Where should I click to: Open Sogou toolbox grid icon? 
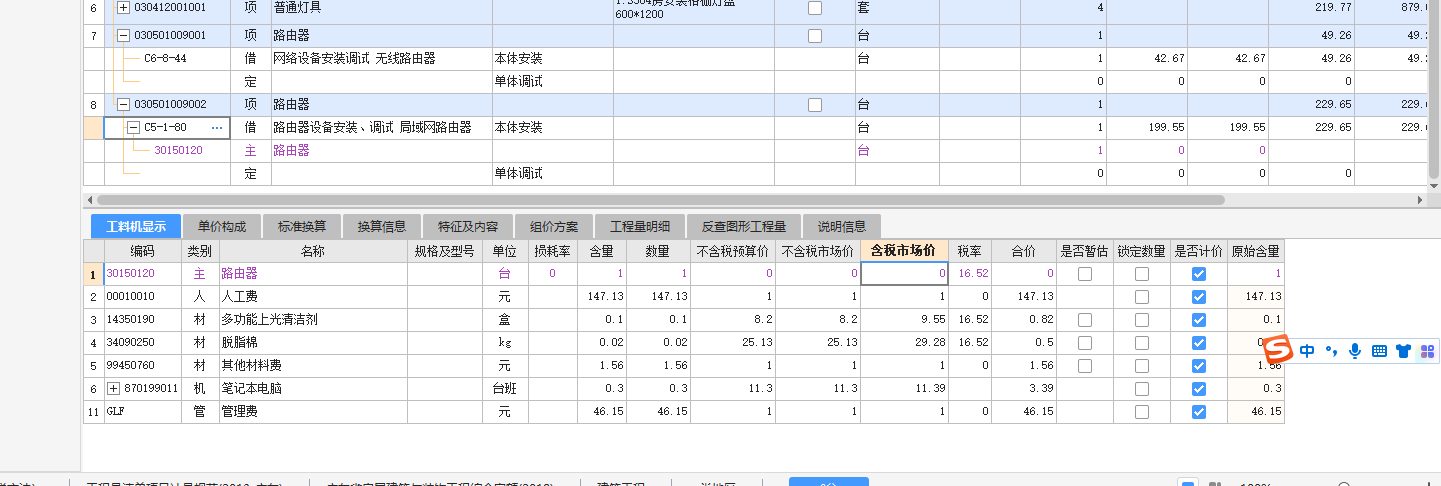(1427, 351)
